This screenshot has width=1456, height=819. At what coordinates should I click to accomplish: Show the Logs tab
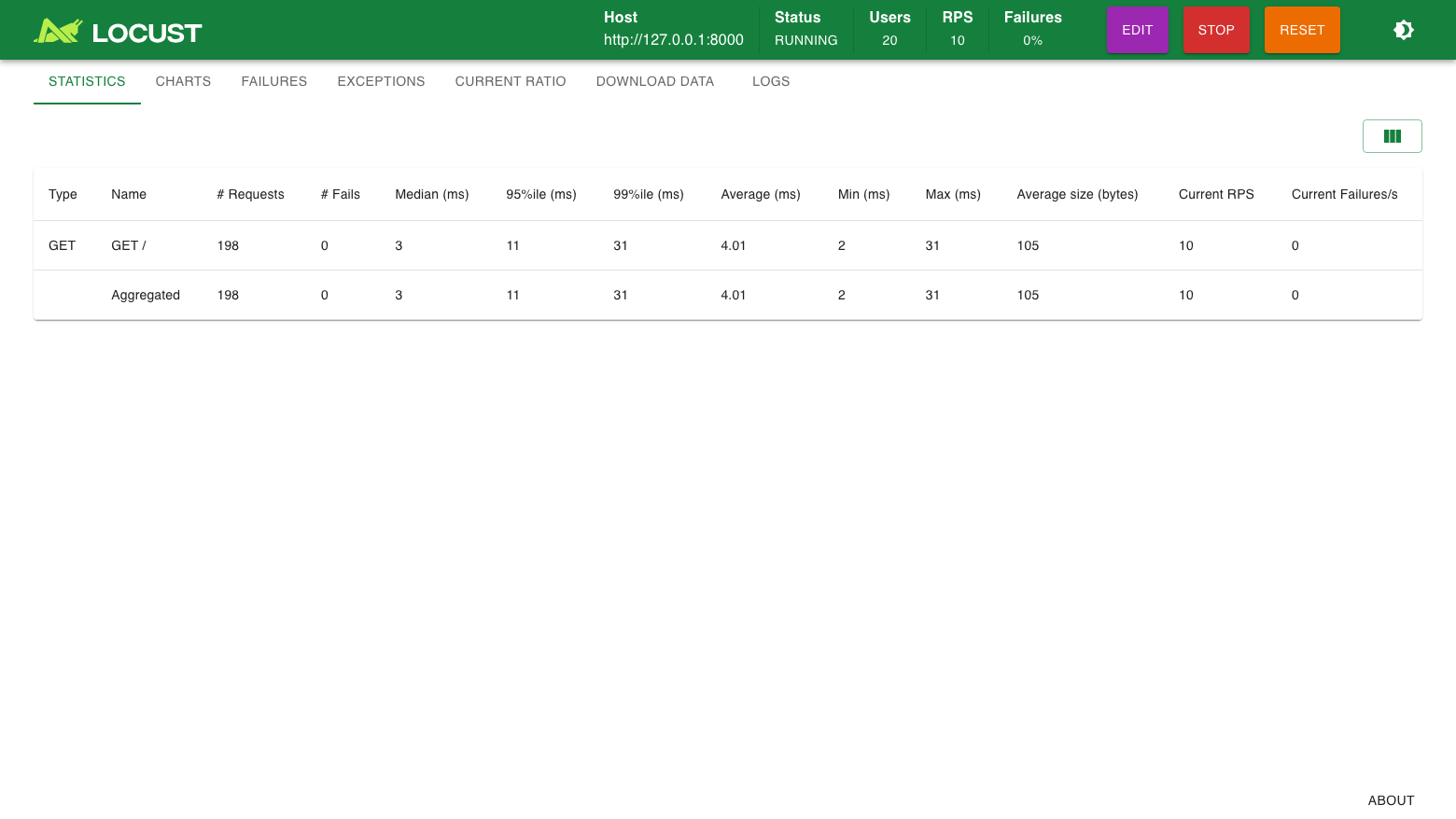(x=771, y=81)
